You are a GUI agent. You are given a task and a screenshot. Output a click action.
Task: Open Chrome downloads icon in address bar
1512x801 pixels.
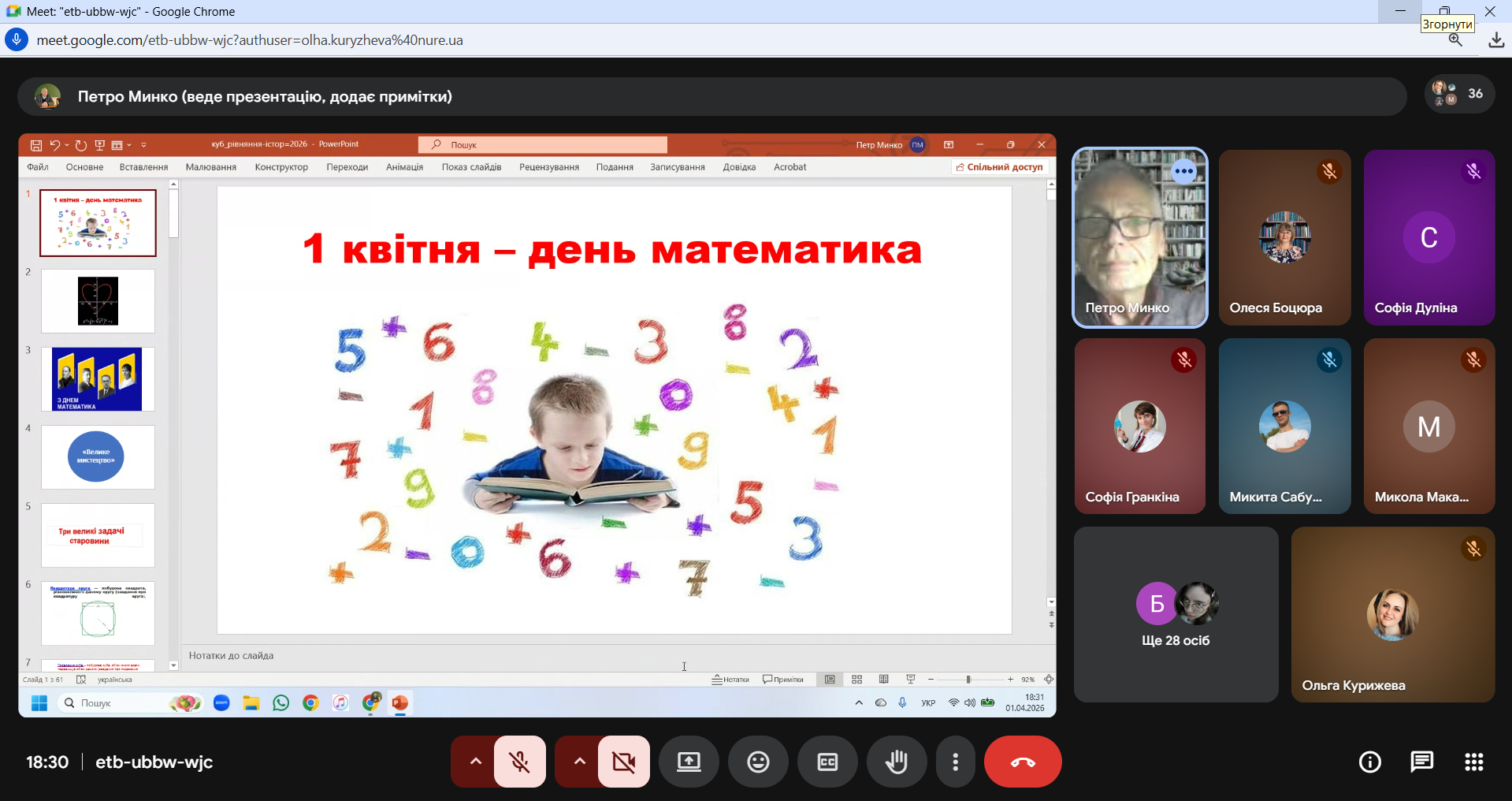tap(1495, 40)
